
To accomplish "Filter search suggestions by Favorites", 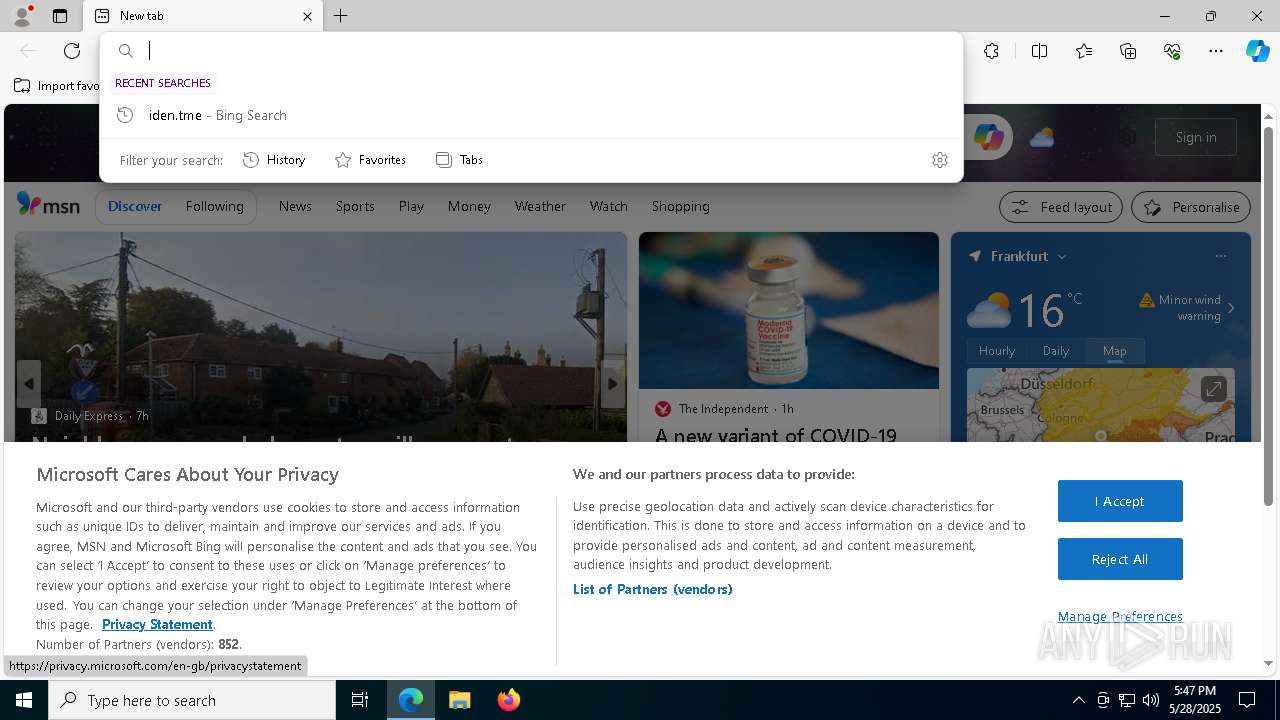I will (x=370, y=160).
